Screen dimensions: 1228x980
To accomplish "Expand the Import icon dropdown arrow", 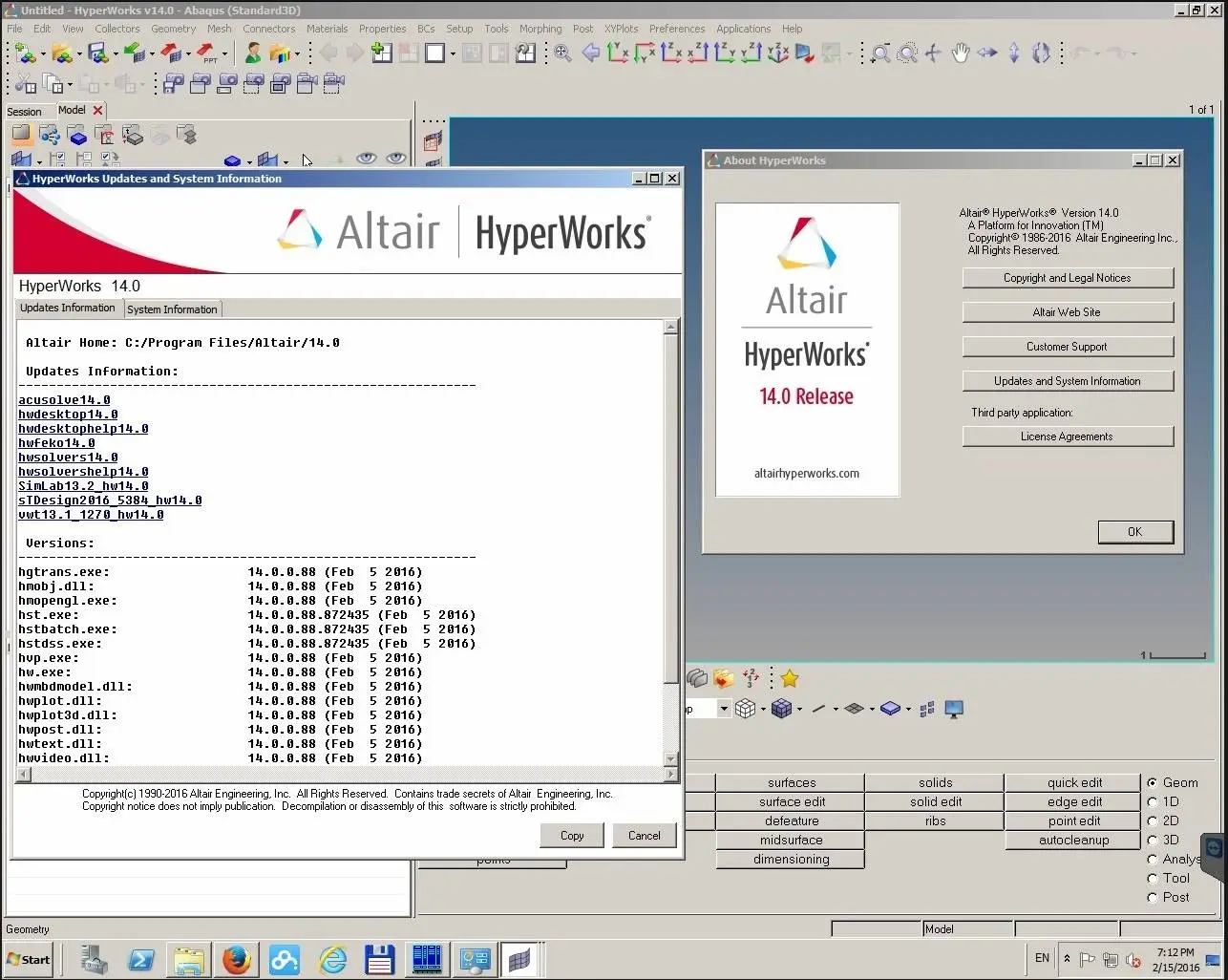I will click(153, 54).
